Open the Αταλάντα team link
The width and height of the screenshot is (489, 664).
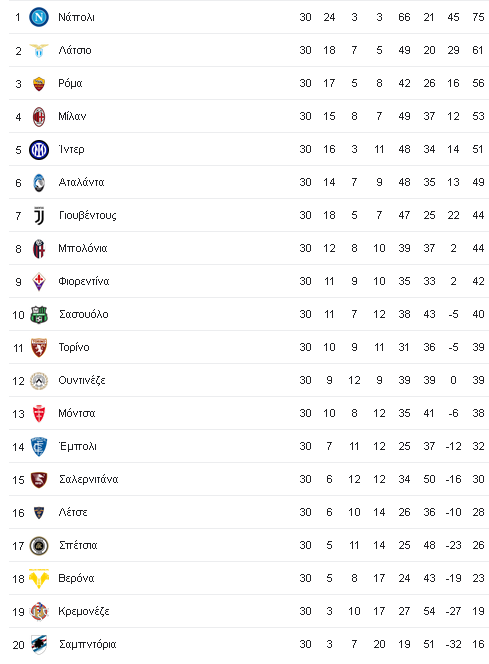[x=81, y=183]
